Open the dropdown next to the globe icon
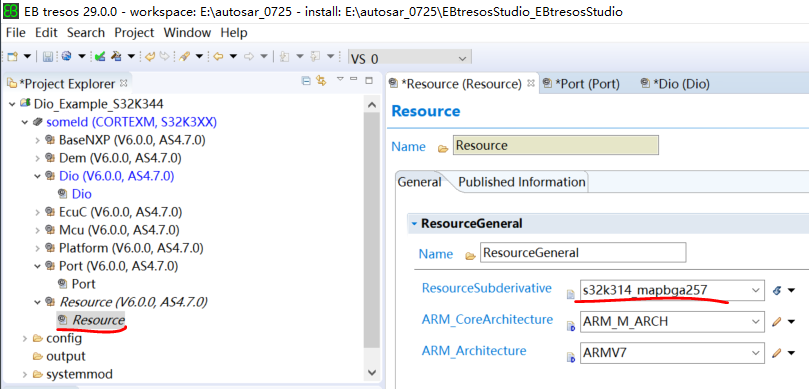 [82, 56]
